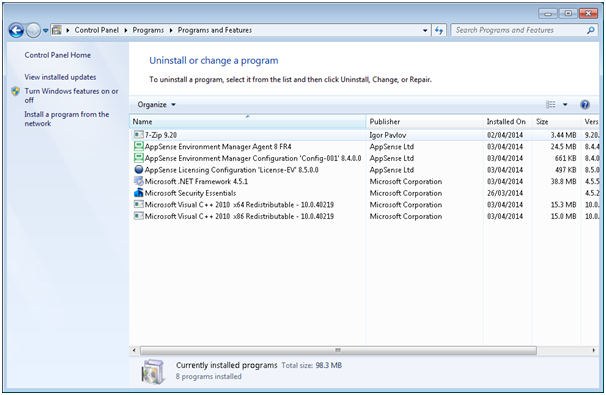Screen dimensions: 606x395
Task: Click the 661 KB size cell
Action: click(x=565, y=158)
